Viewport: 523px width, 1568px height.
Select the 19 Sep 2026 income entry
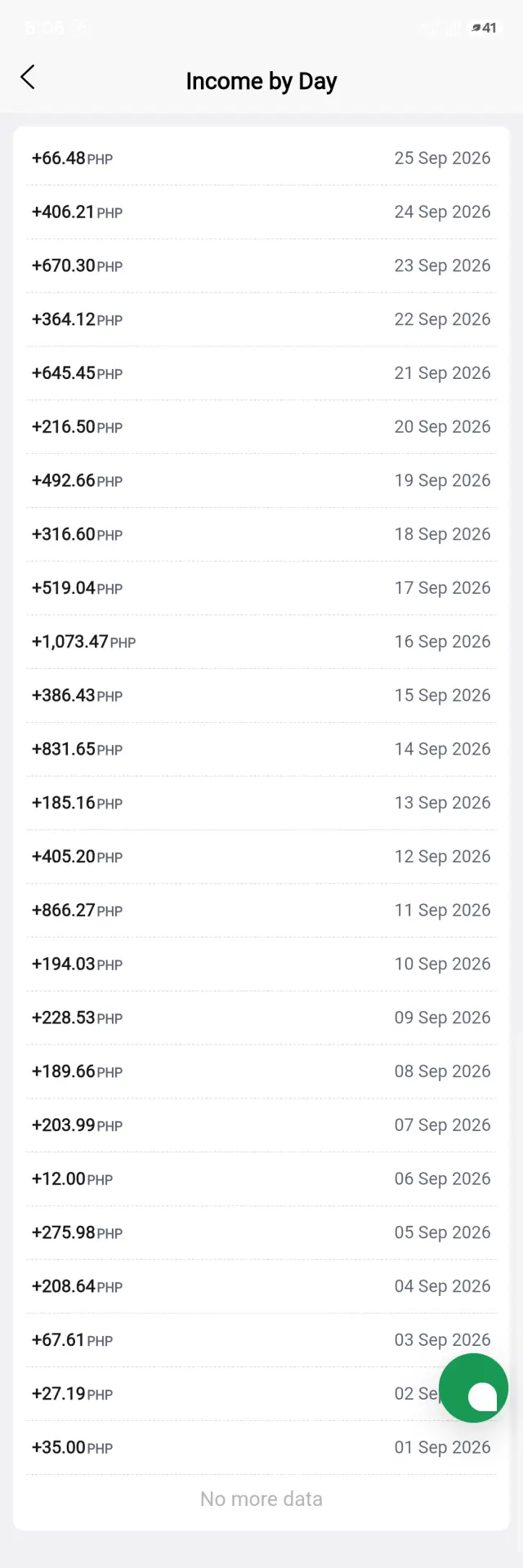pyautogui.click(x=261, y=481)
